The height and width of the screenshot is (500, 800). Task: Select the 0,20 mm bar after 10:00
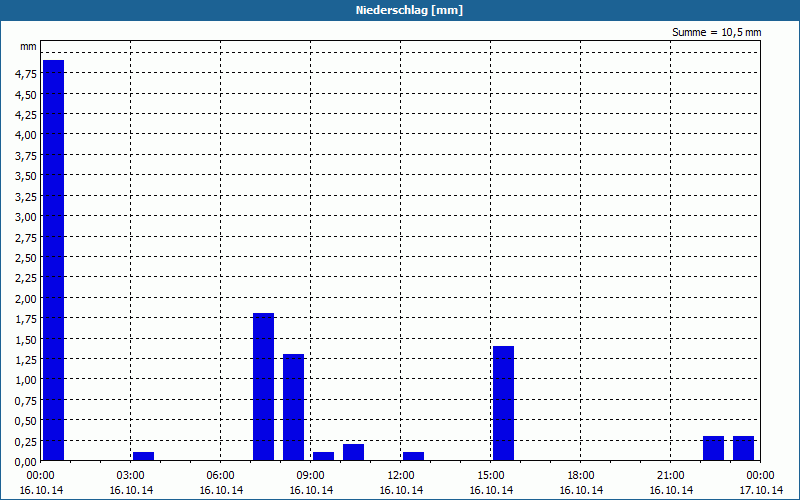click(354, 452)
